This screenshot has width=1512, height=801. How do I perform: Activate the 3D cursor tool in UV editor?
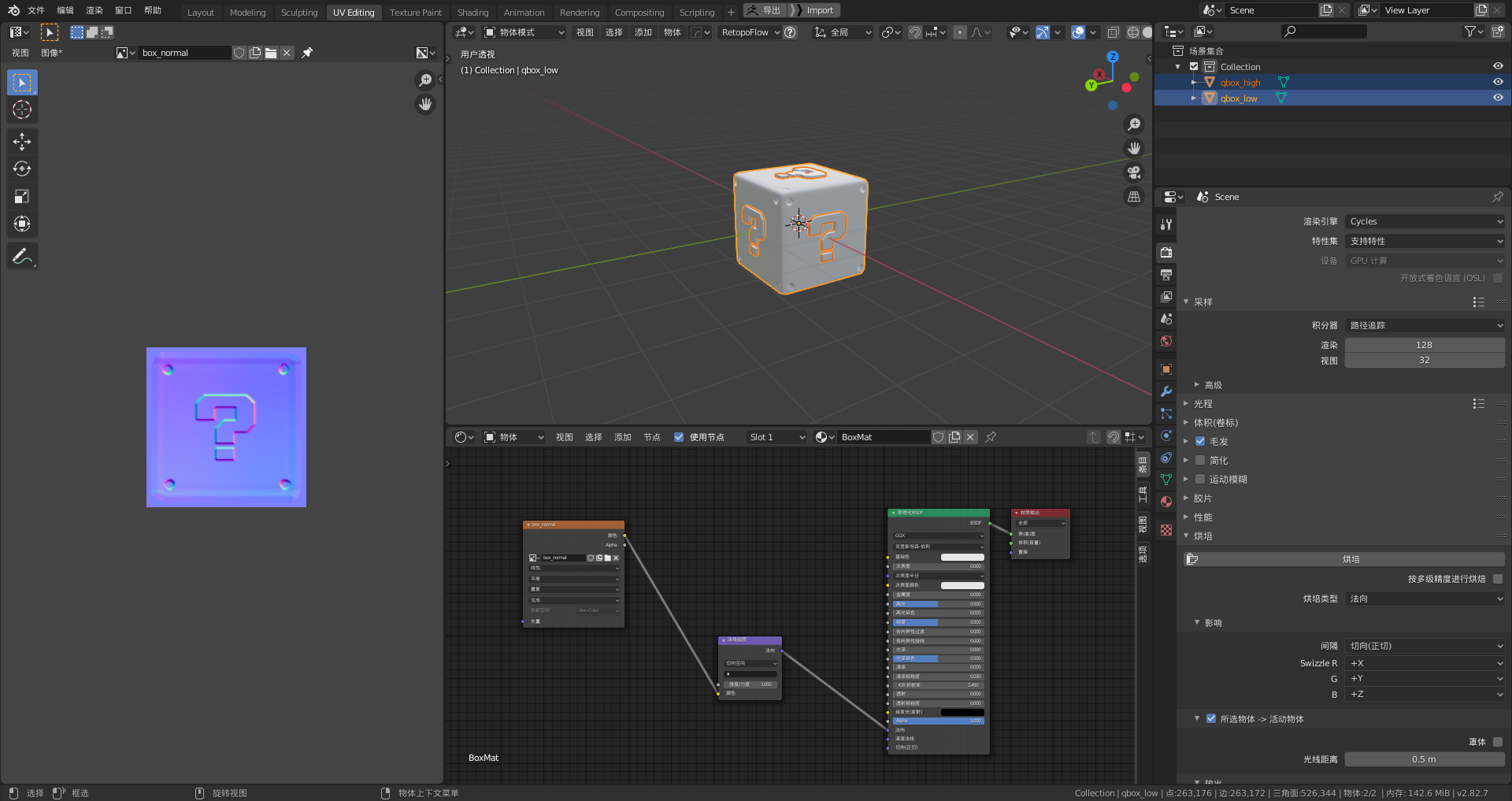tap(22, 109)
